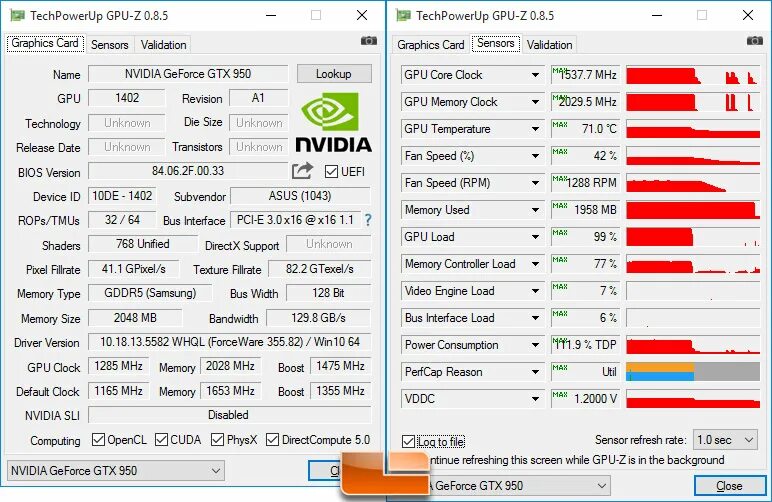Click the GPU-Z app icon in right title bar
This screenshot has width=772, height=502.
click(403, 16)
